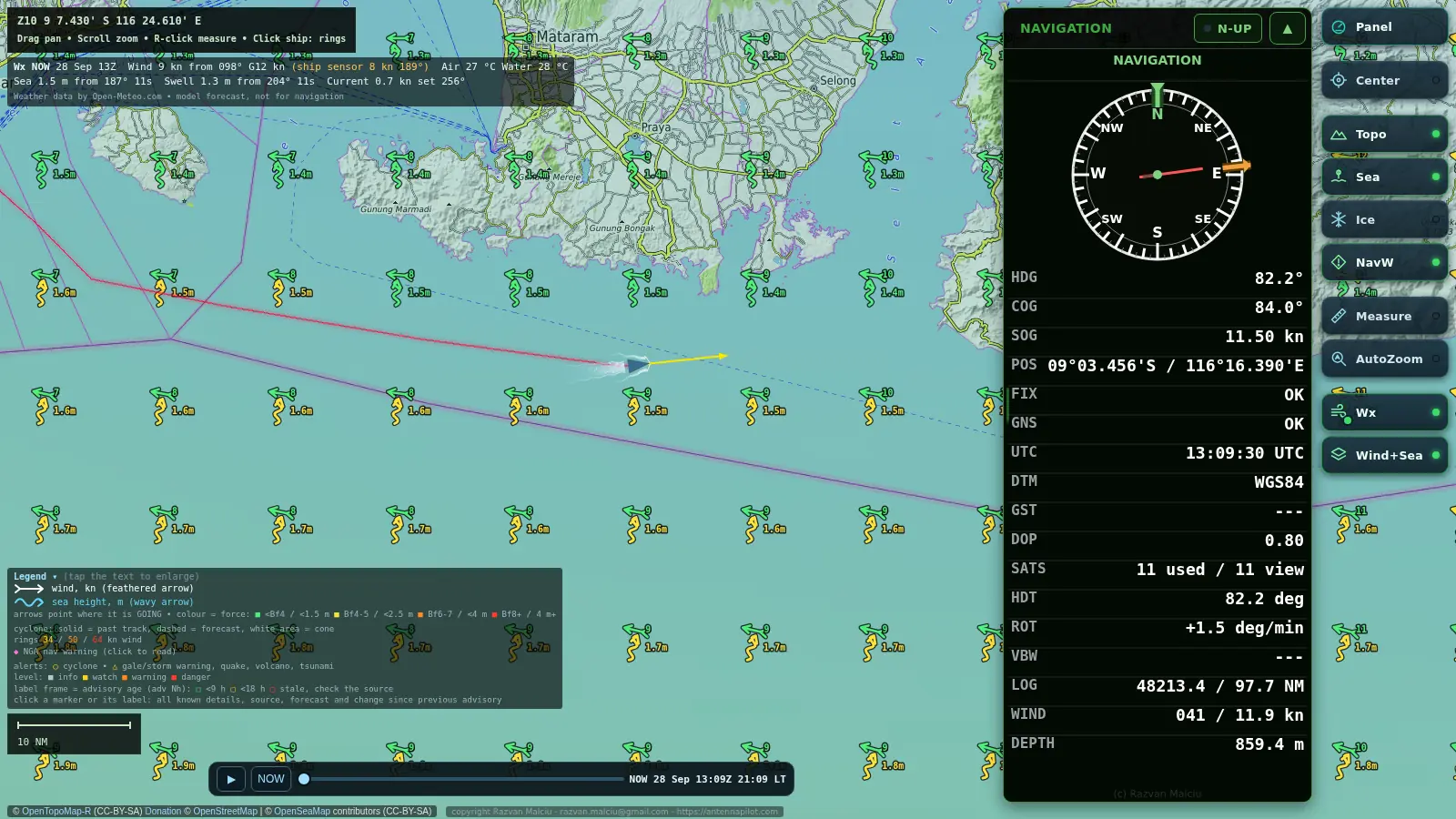The width and height of the screenshot is (1456, 819).
Task: Select the UTC time 13:09:30 UTC
Action: (x=1244, y=453)
